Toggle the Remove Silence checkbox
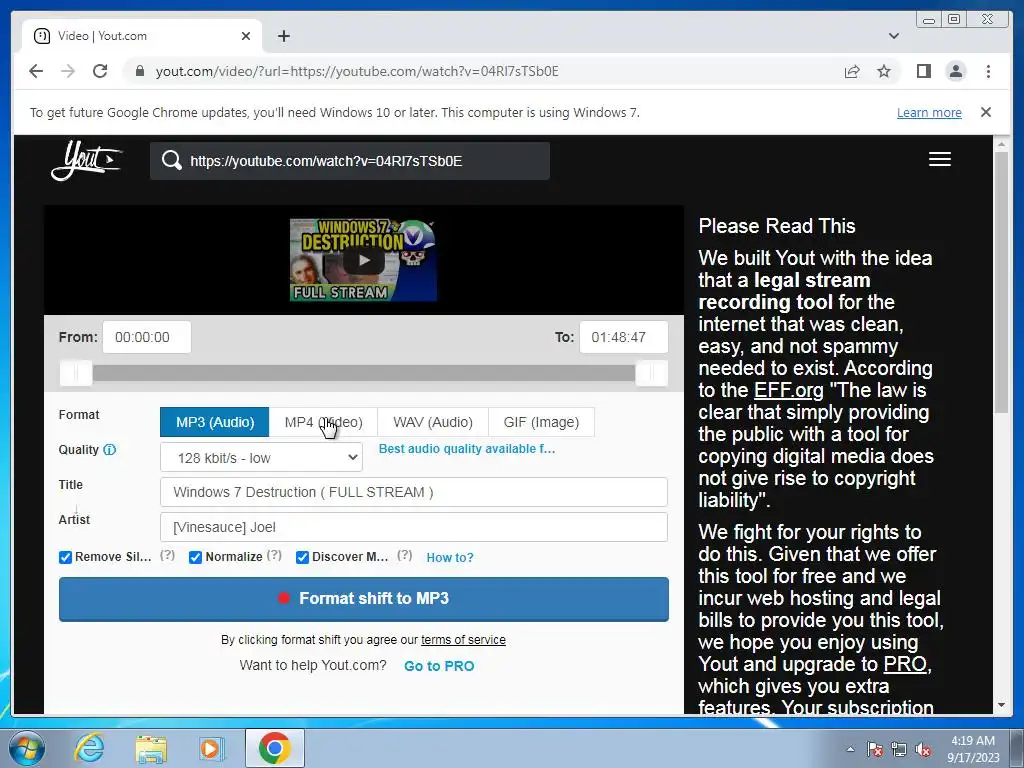The width and height of the screenshot is (1024, 768). click(x=65, y=557)
